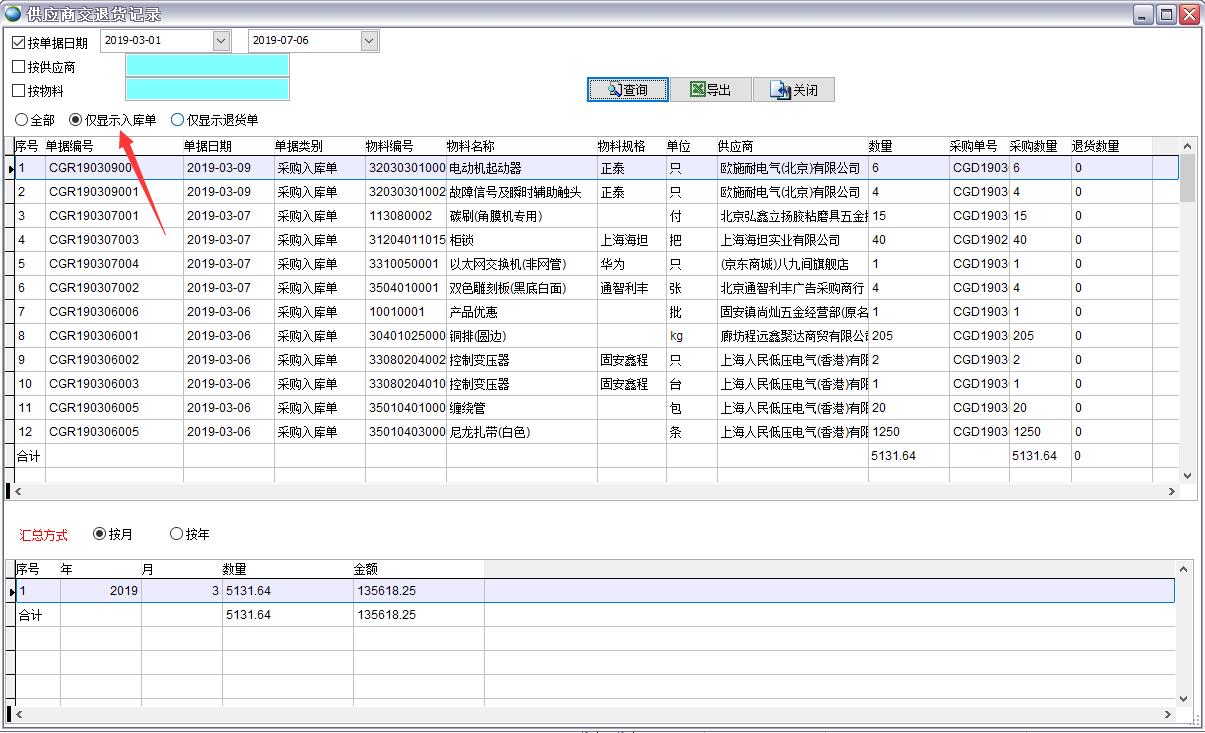Click the cyan supplier name input field
Screen dimensions: 1205x733
point(206,66)
